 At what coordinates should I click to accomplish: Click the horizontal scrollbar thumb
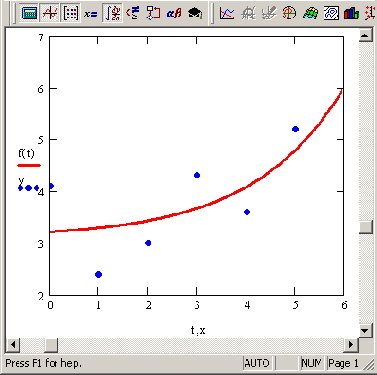51,345
